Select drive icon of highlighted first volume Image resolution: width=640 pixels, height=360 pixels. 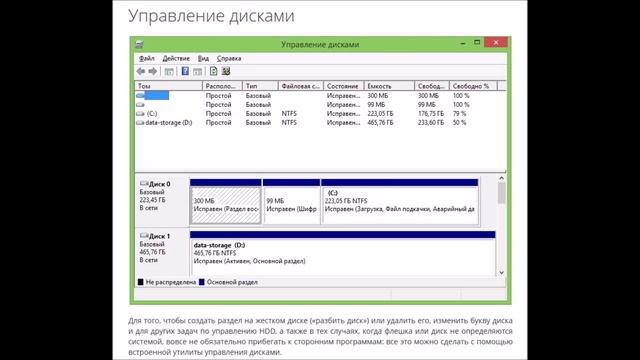coord(140,96)
